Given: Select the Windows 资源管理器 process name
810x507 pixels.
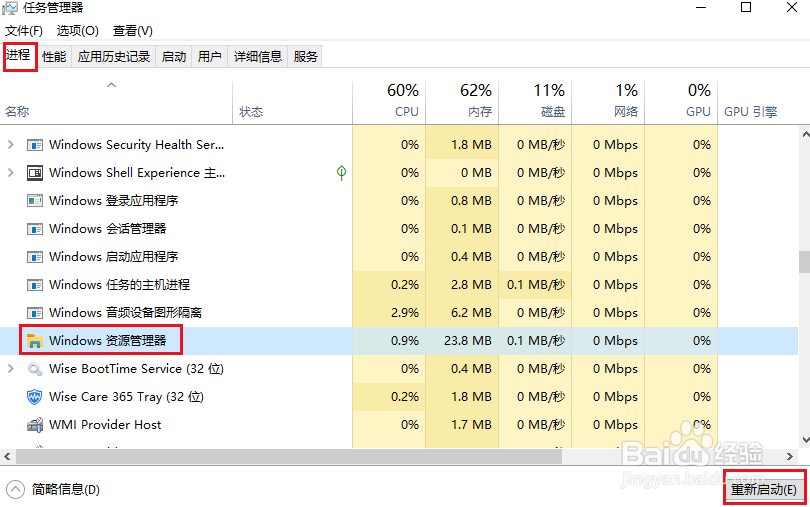Looking at the screenshot, I should (107, 341).
